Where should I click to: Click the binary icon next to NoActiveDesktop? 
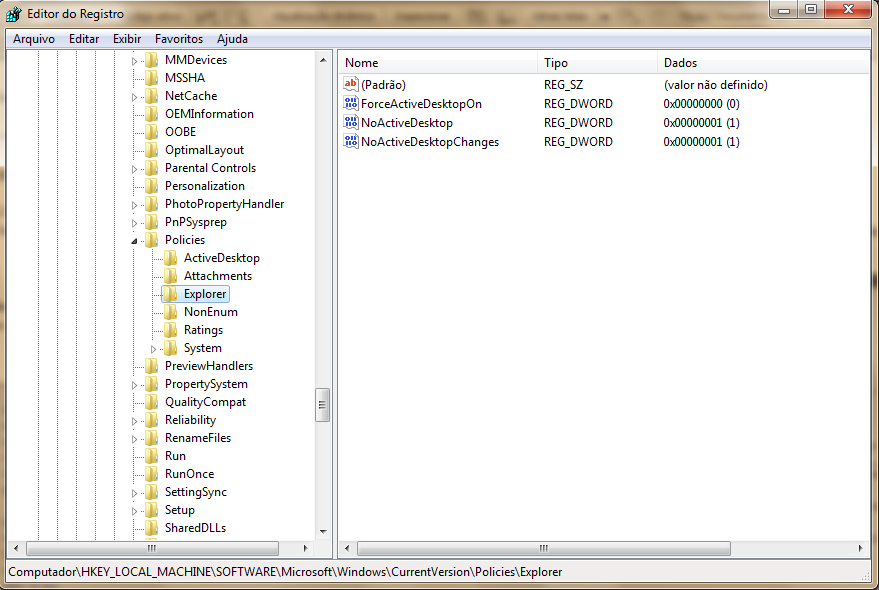pos(350,123)
